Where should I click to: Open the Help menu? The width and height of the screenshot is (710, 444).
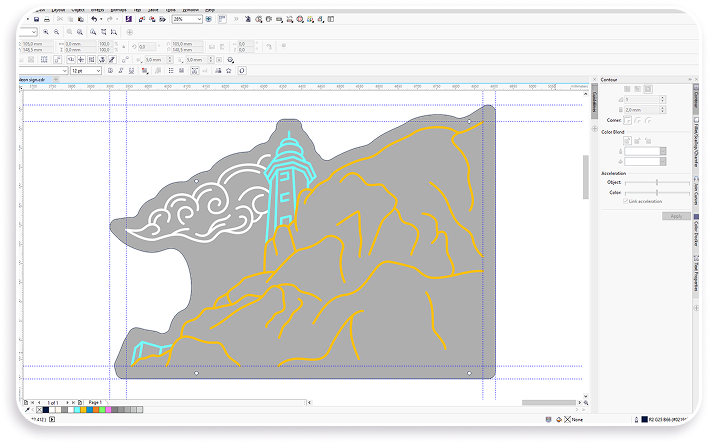click(x=210, y=10)
